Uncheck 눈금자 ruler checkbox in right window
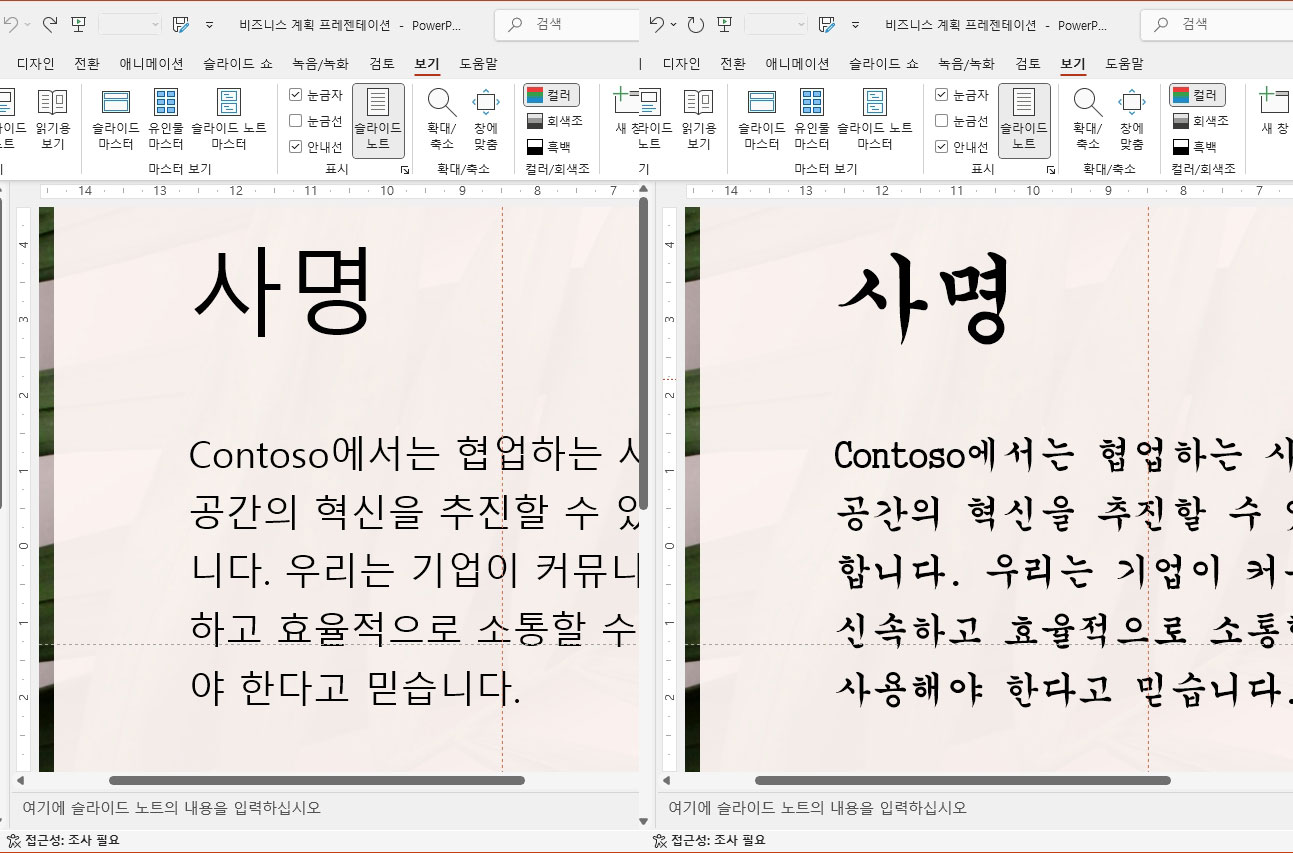The image size is (1293, 853). [942, 95]
